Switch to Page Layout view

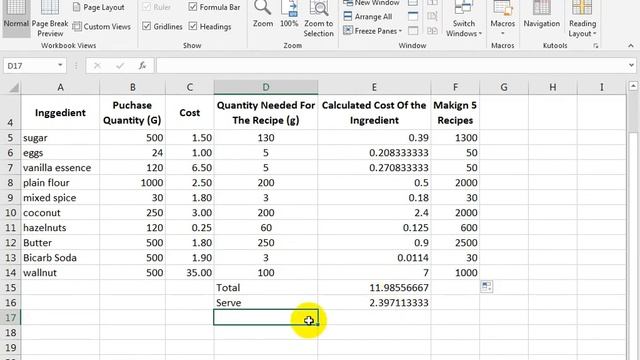click(x=98, y=7)
